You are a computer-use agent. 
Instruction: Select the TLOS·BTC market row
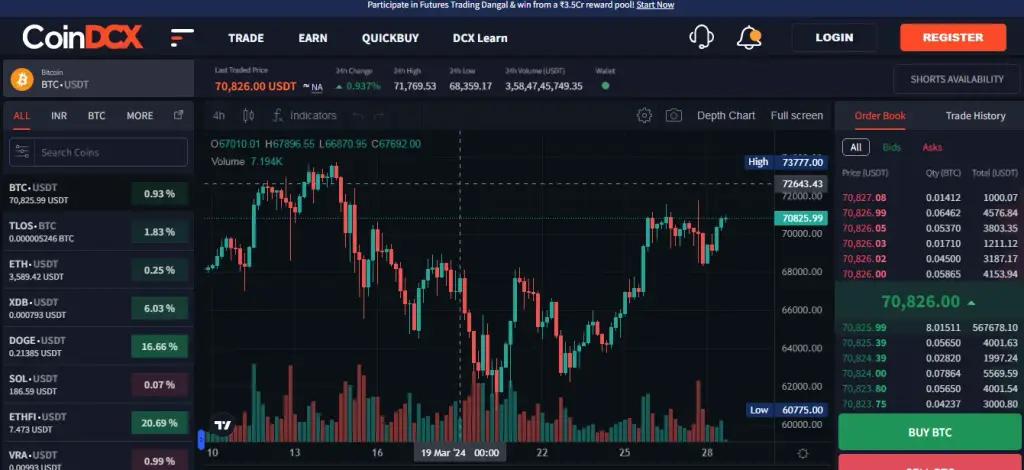[98, 232]
